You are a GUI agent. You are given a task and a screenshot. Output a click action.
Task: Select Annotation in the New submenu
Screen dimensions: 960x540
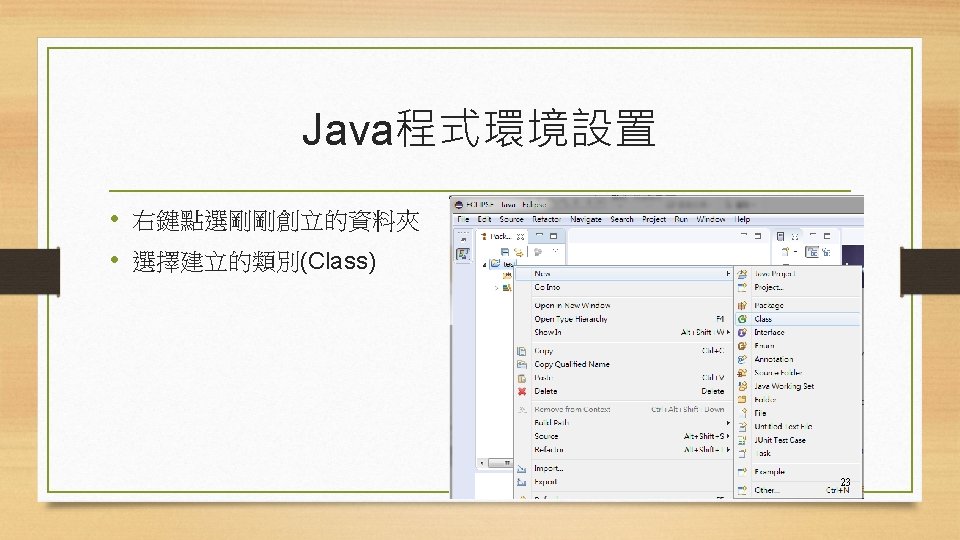(x=797, y=359)
